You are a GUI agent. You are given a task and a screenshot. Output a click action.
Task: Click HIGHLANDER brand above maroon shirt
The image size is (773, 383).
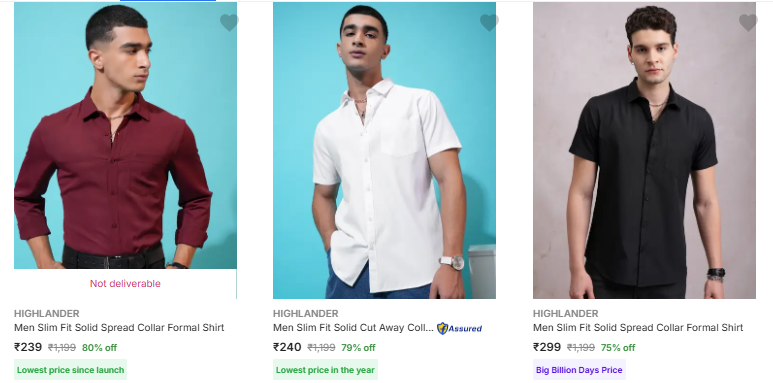(x=46, y=313)
